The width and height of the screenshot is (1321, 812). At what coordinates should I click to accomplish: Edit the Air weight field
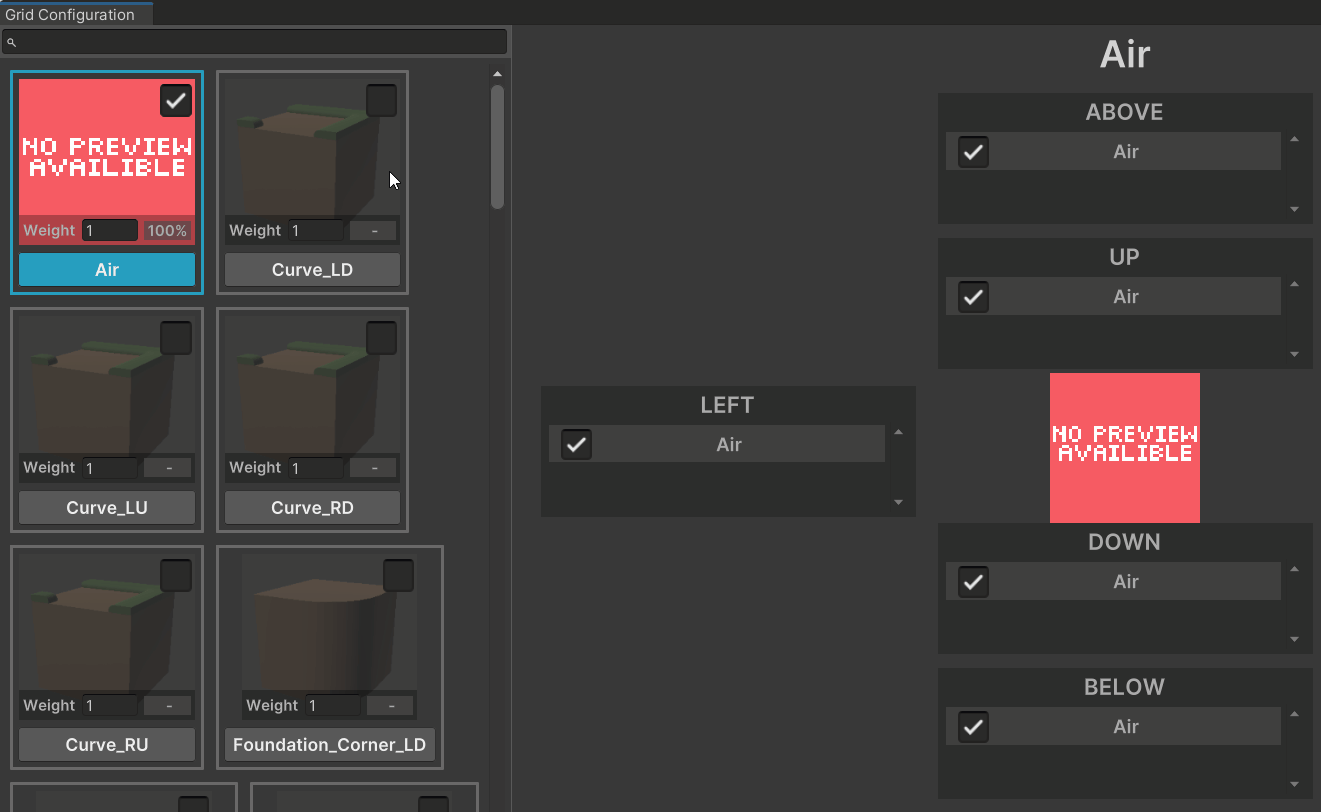(110, 230)
